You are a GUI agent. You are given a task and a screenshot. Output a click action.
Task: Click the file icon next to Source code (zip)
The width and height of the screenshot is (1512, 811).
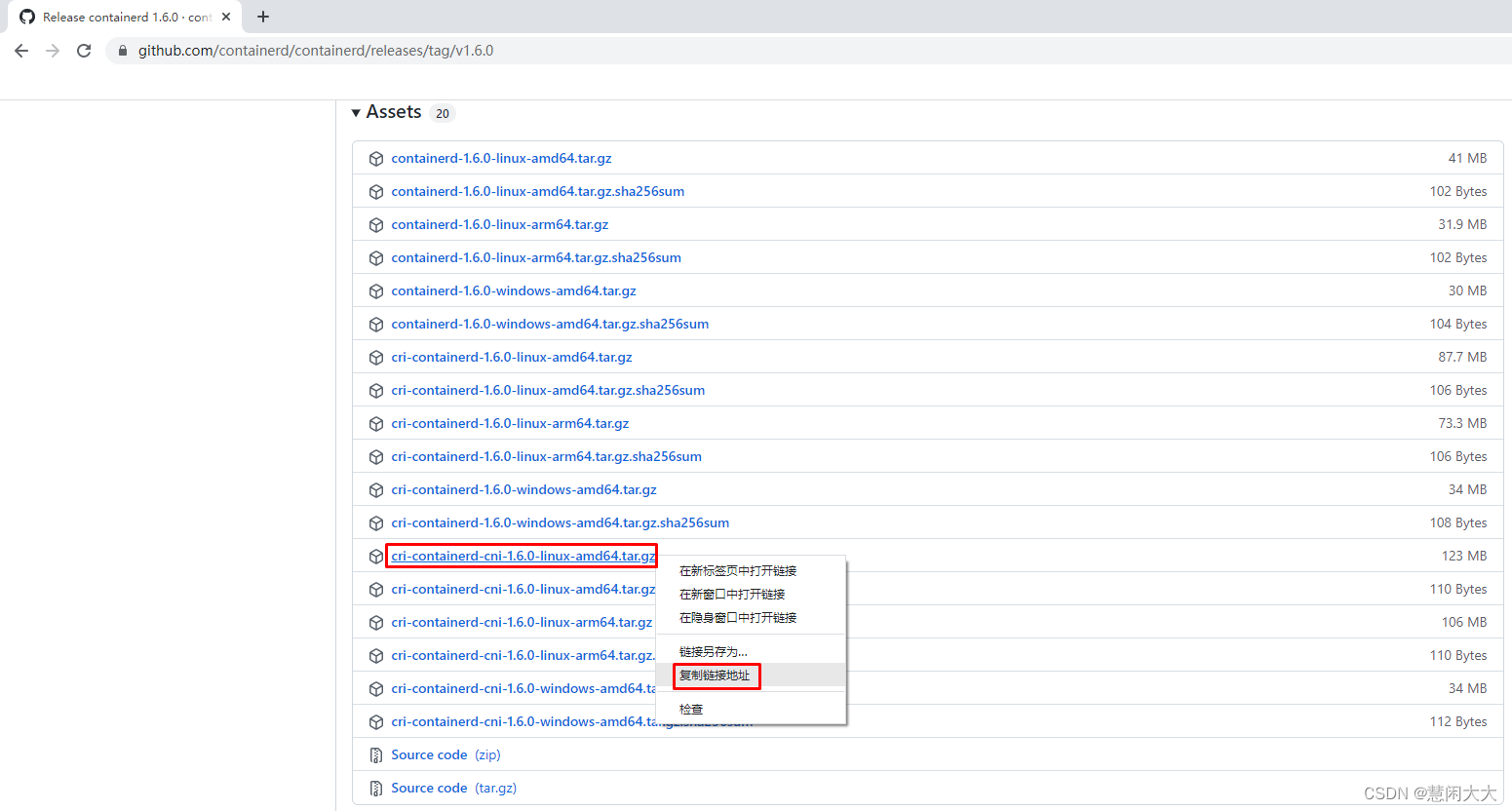pyautogui.click(x=376, y=754)
